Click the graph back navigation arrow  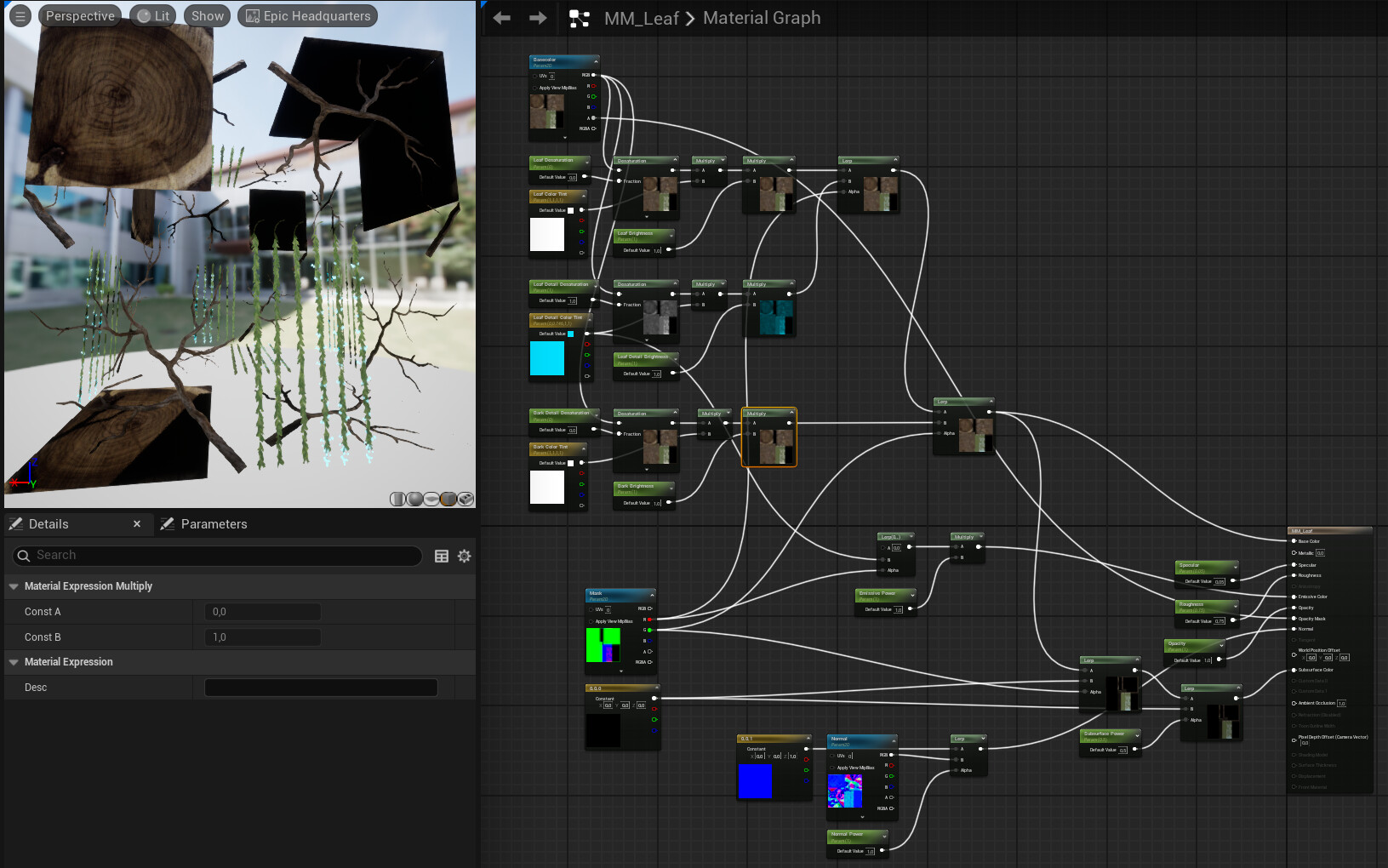pyautogui.click(x=501, y=18)
